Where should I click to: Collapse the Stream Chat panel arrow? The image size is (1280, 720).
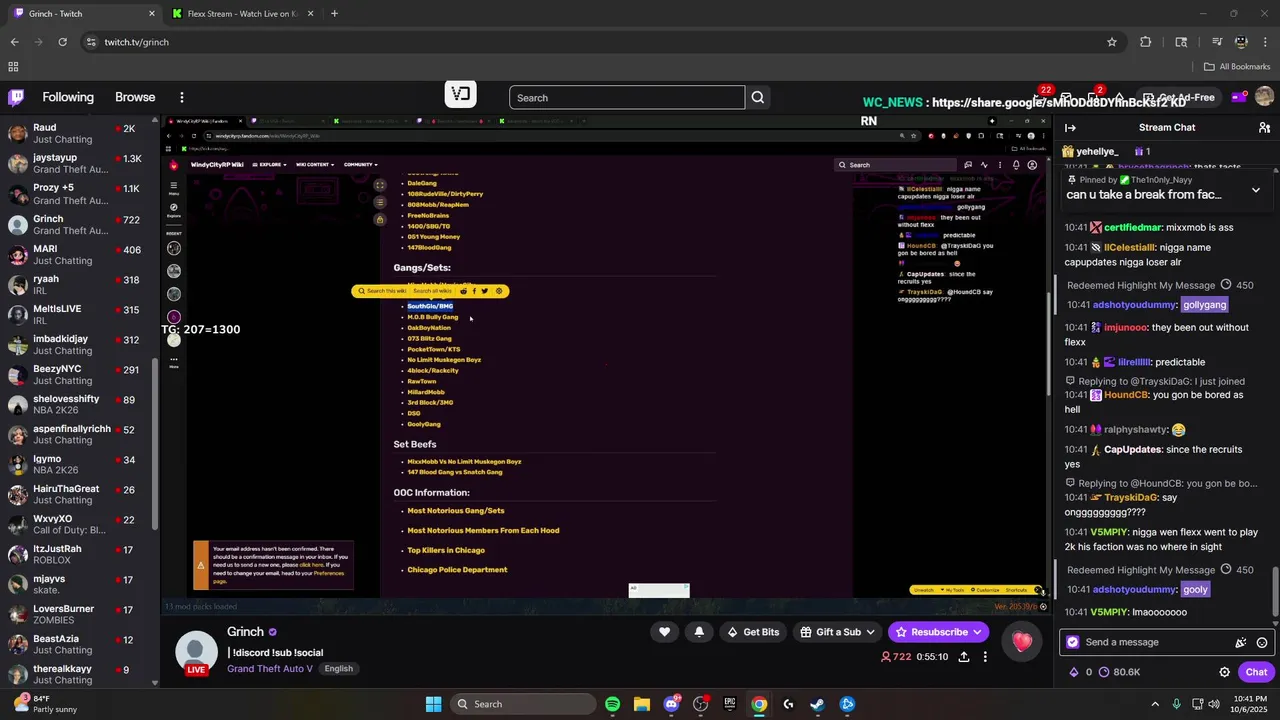point(1070,128)
